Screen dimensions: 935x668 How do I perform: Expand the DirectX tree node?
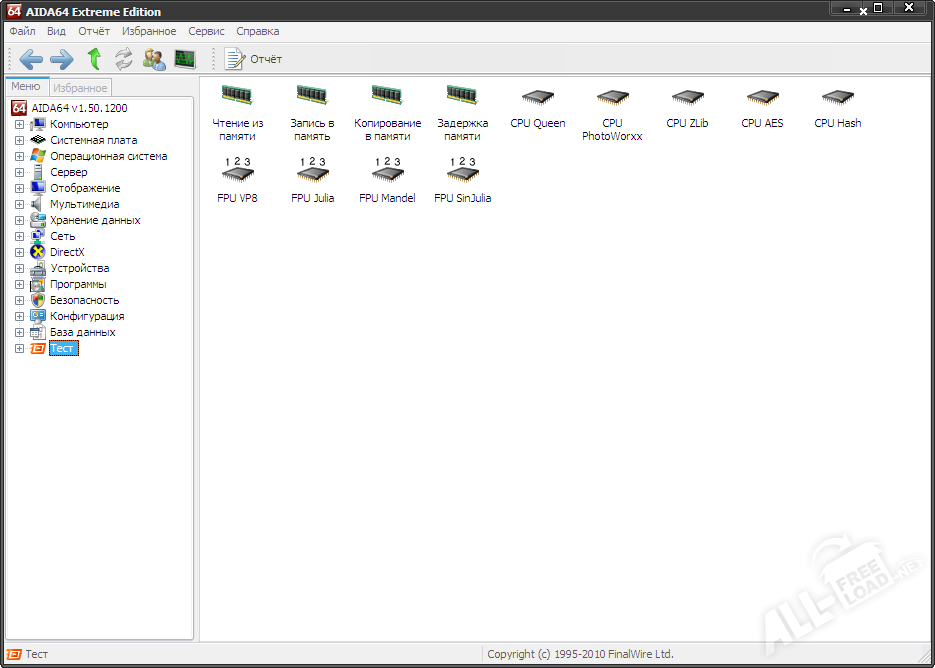[x=19, y=252]
